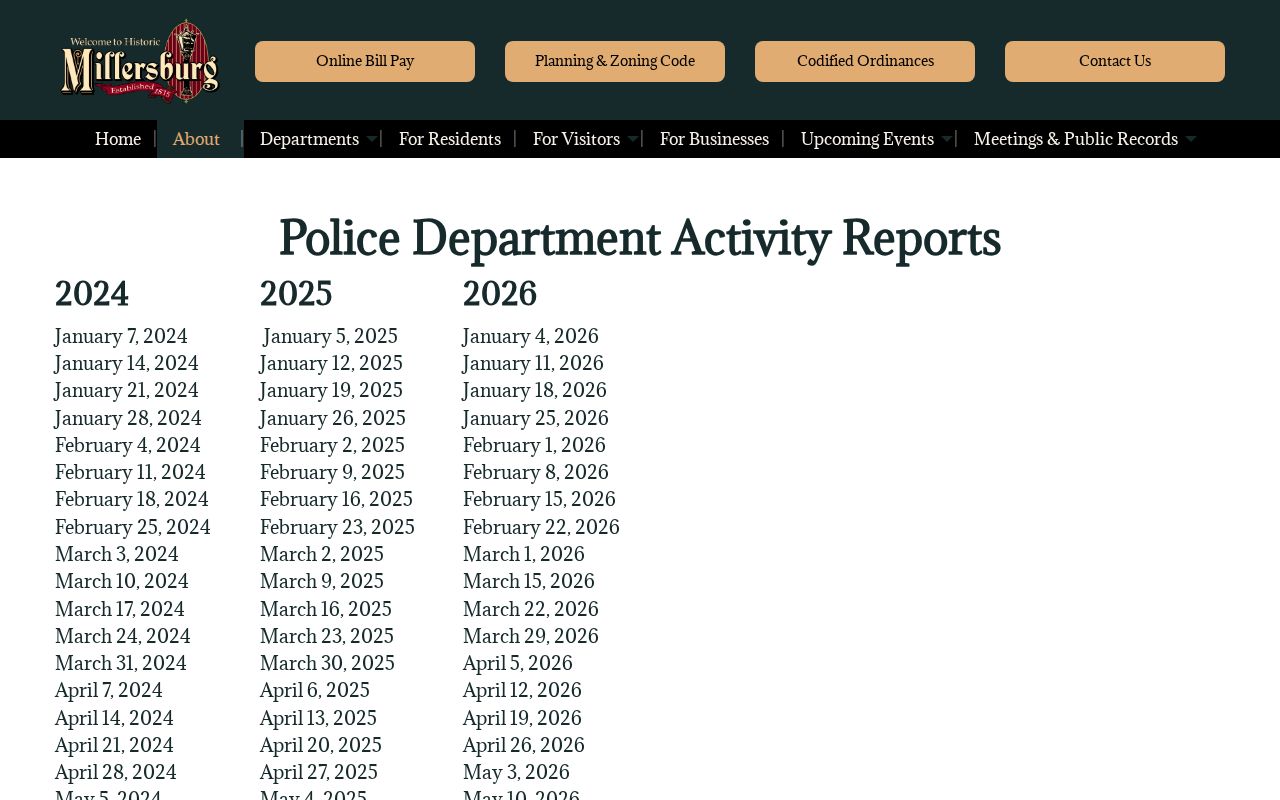Open the March 3, 2024 report

117,554
